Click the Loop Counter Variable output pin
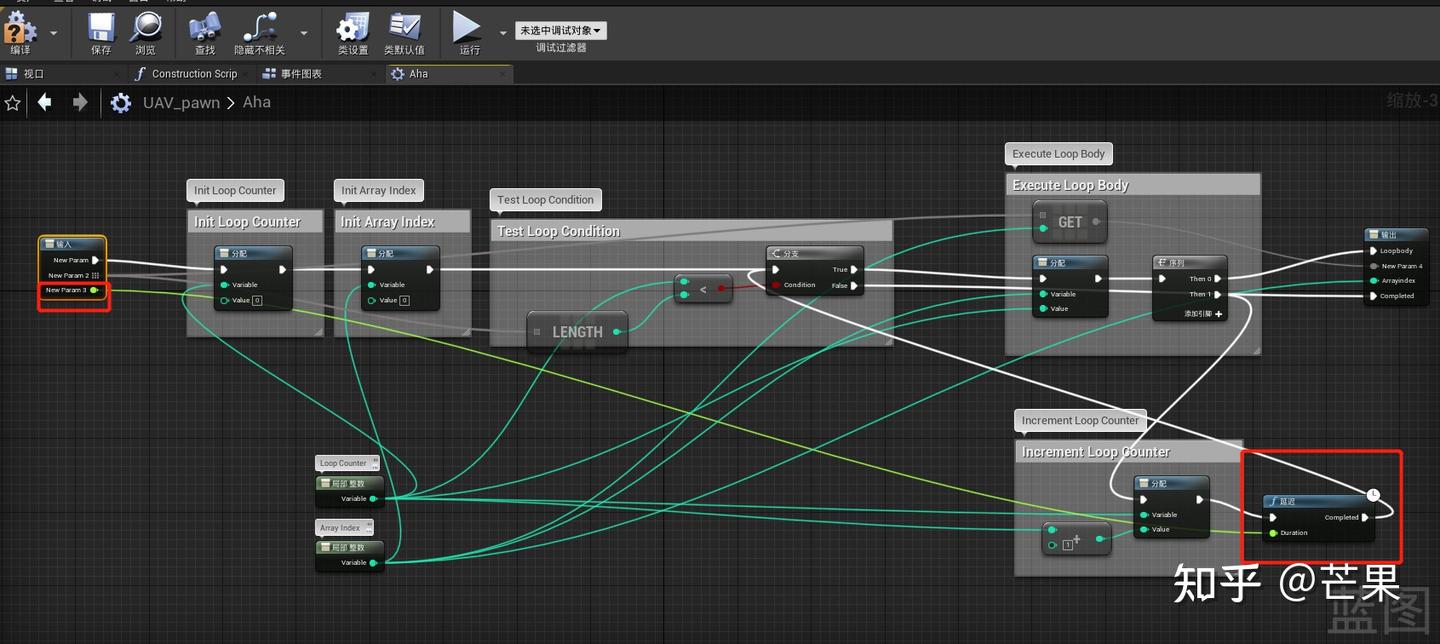1440x644 pixels. click(373, 498)
